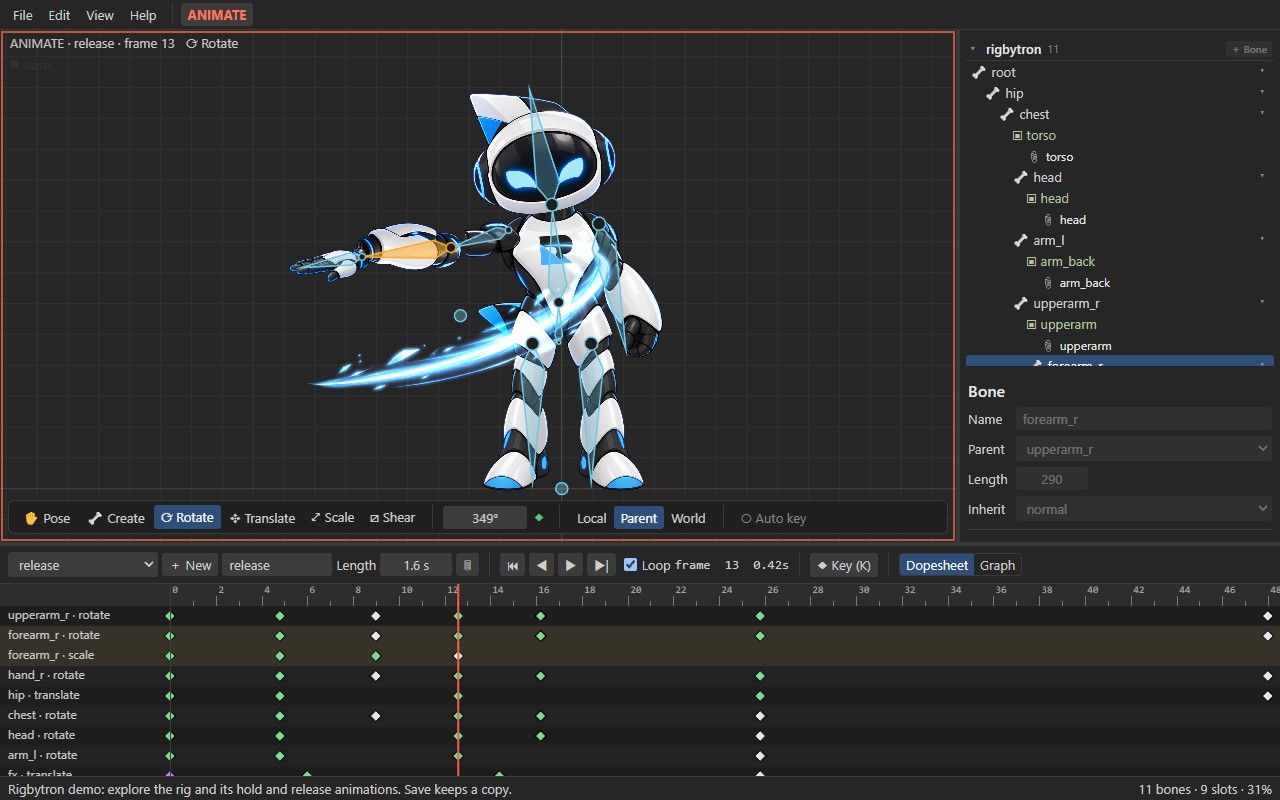
Task: Click the slot icon of green torso
Action: 1018,135
